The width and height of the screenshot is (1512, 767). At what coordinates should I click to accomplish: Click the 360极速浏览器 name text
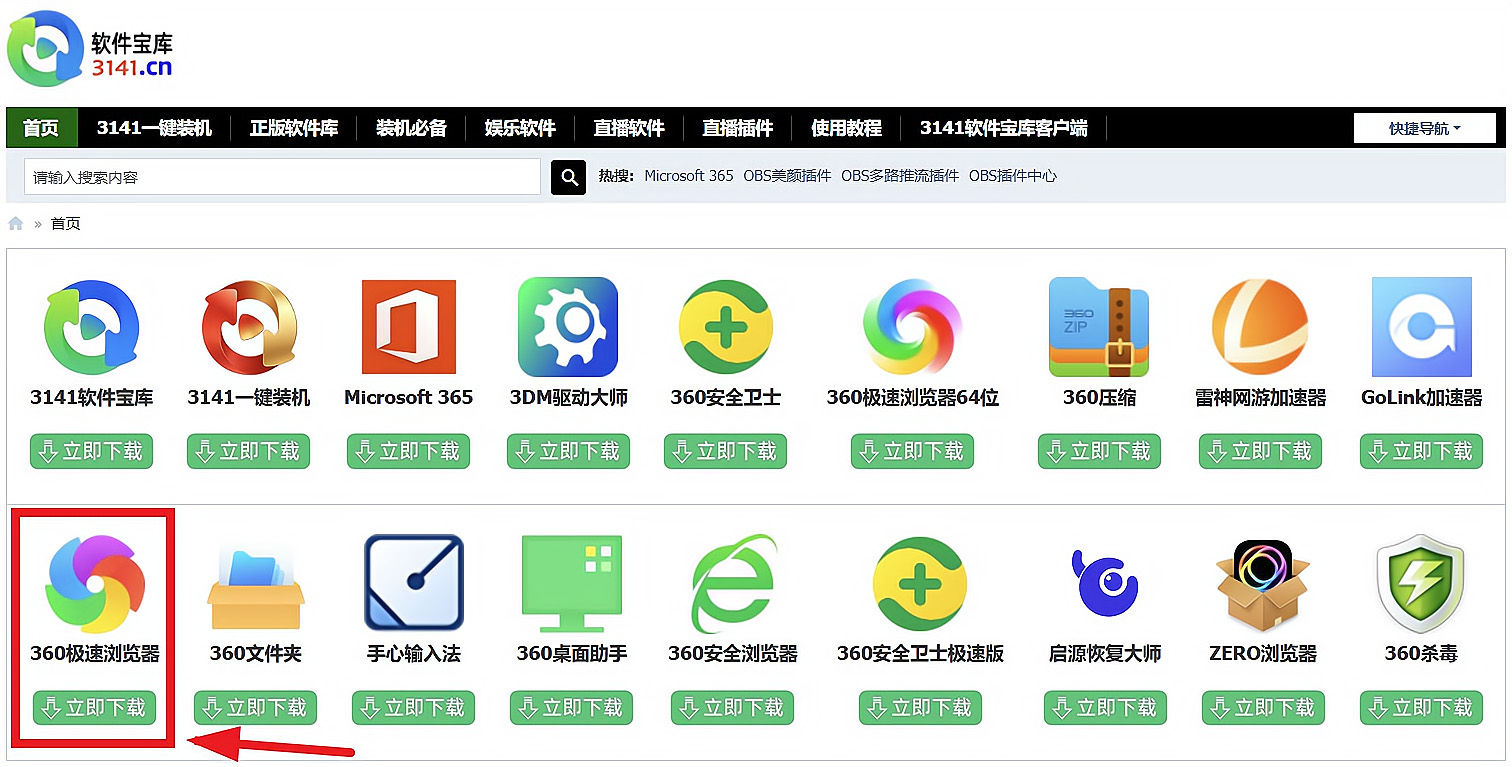point(95,654)
